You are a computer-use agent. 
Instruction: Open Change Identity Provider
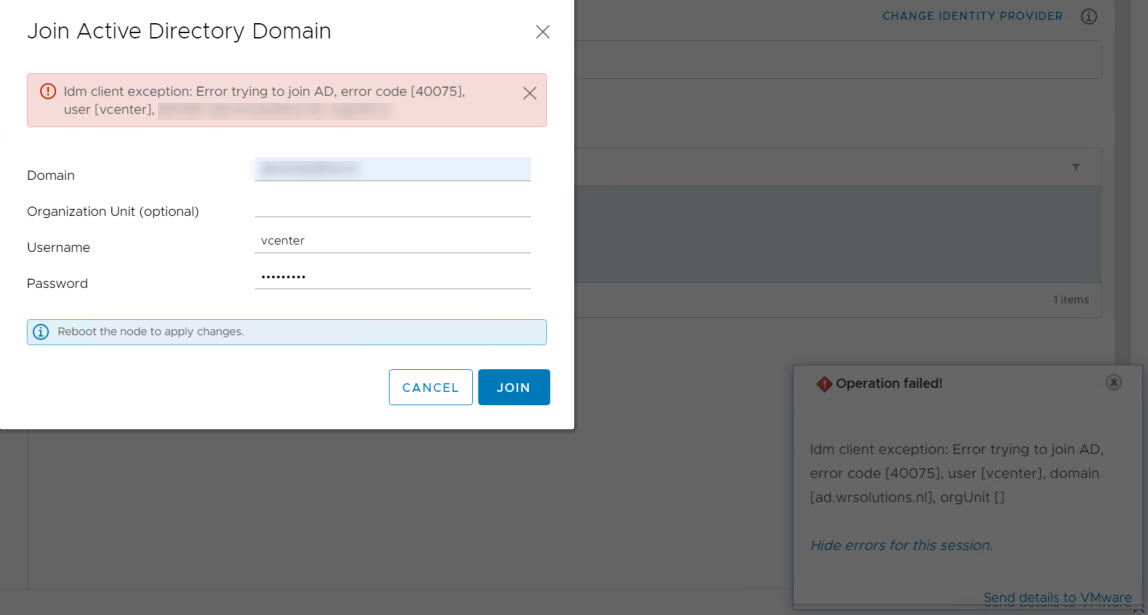[971, 16]
